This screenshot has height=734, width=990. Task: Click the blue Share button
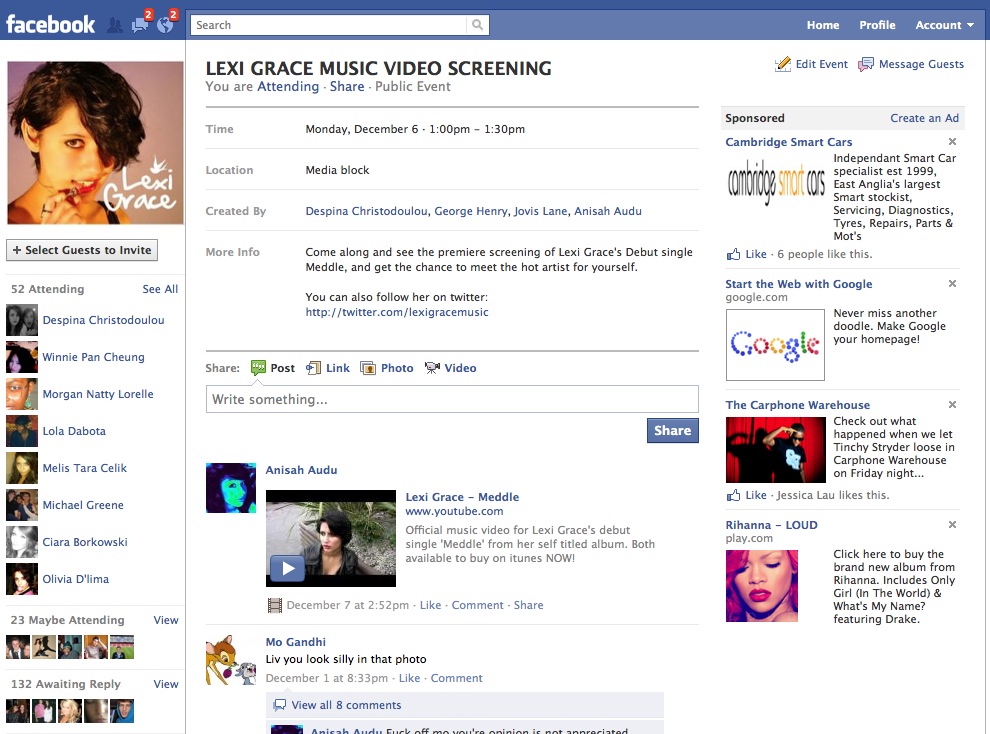click(672, 430)
